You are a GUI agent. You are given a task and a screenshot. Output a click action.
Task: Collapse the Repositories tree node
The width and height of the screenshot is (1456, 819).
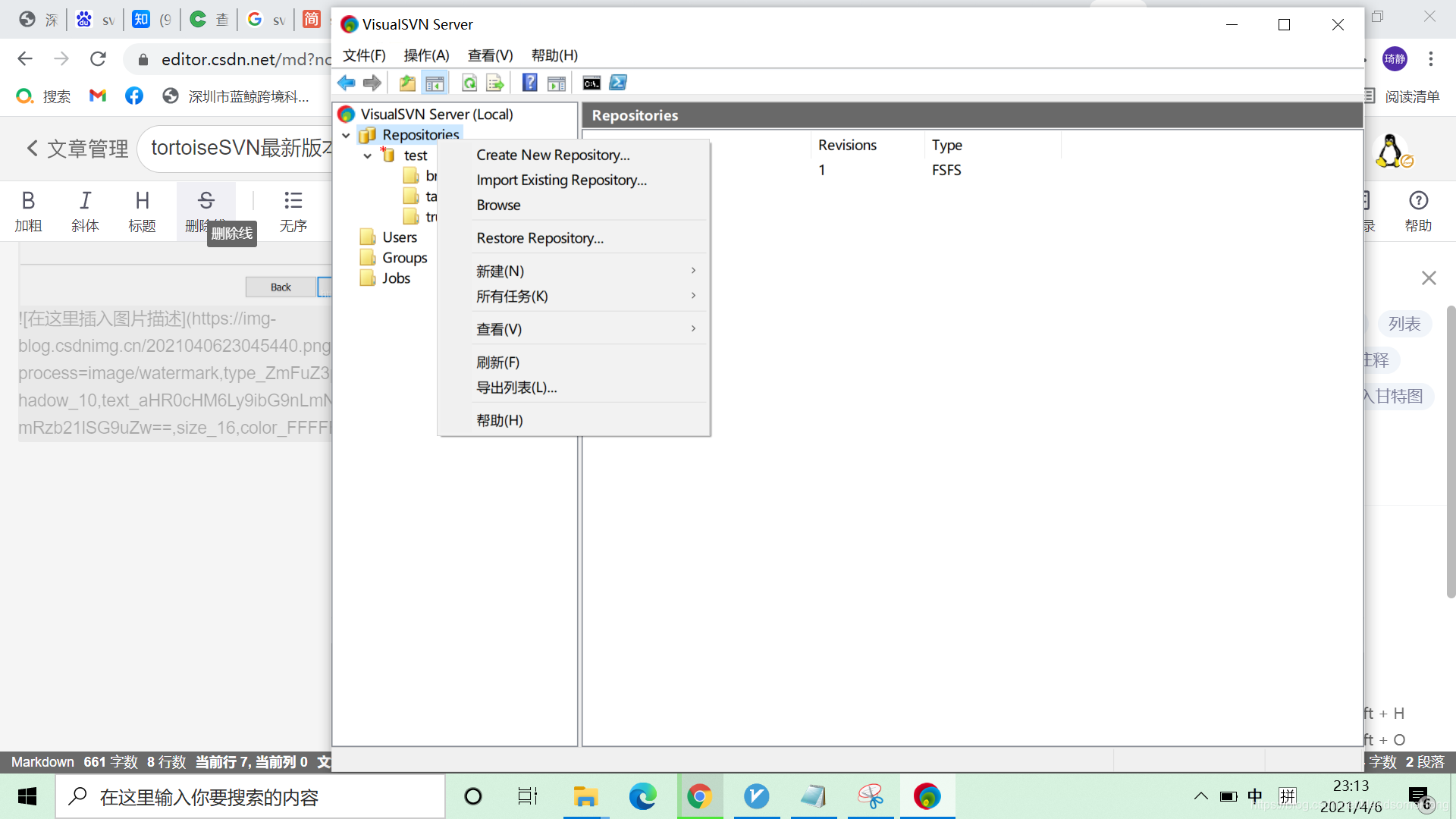click(x=347, y=135)
